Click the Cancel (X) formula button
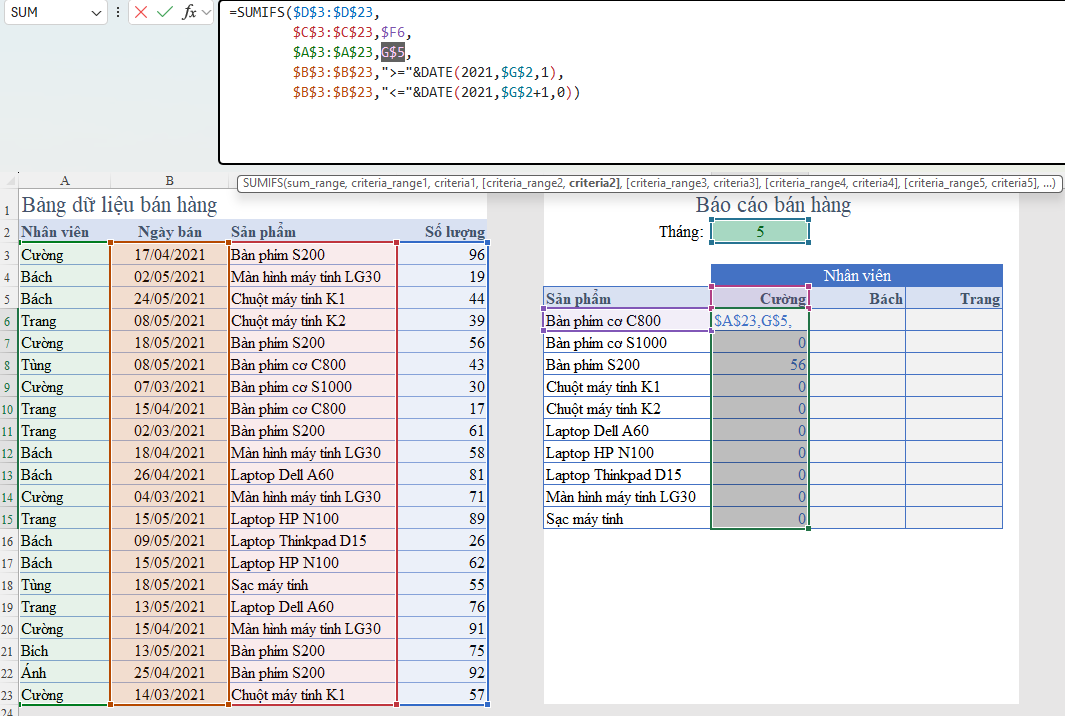 (x=141, y=13)
